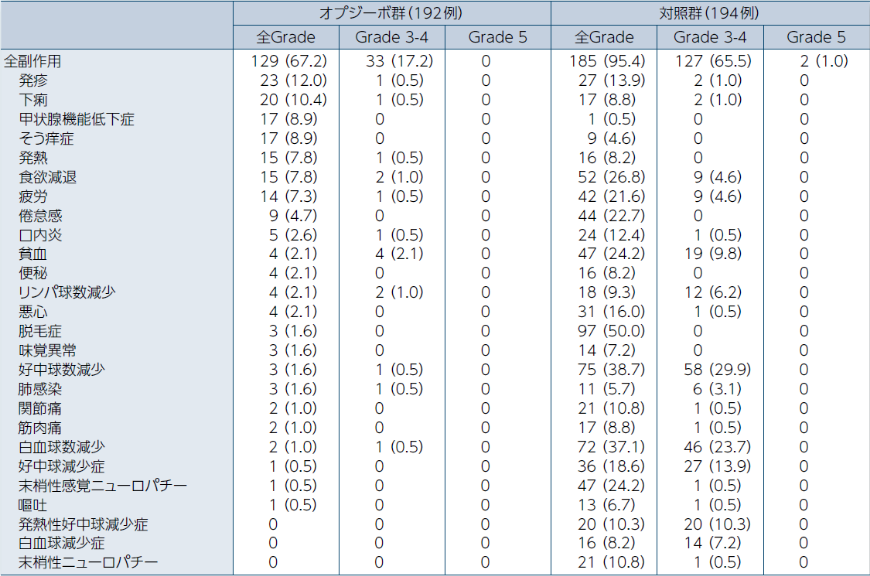Select the cell 27 (13.9) in 好中球減少症 row

pos(718,466)
